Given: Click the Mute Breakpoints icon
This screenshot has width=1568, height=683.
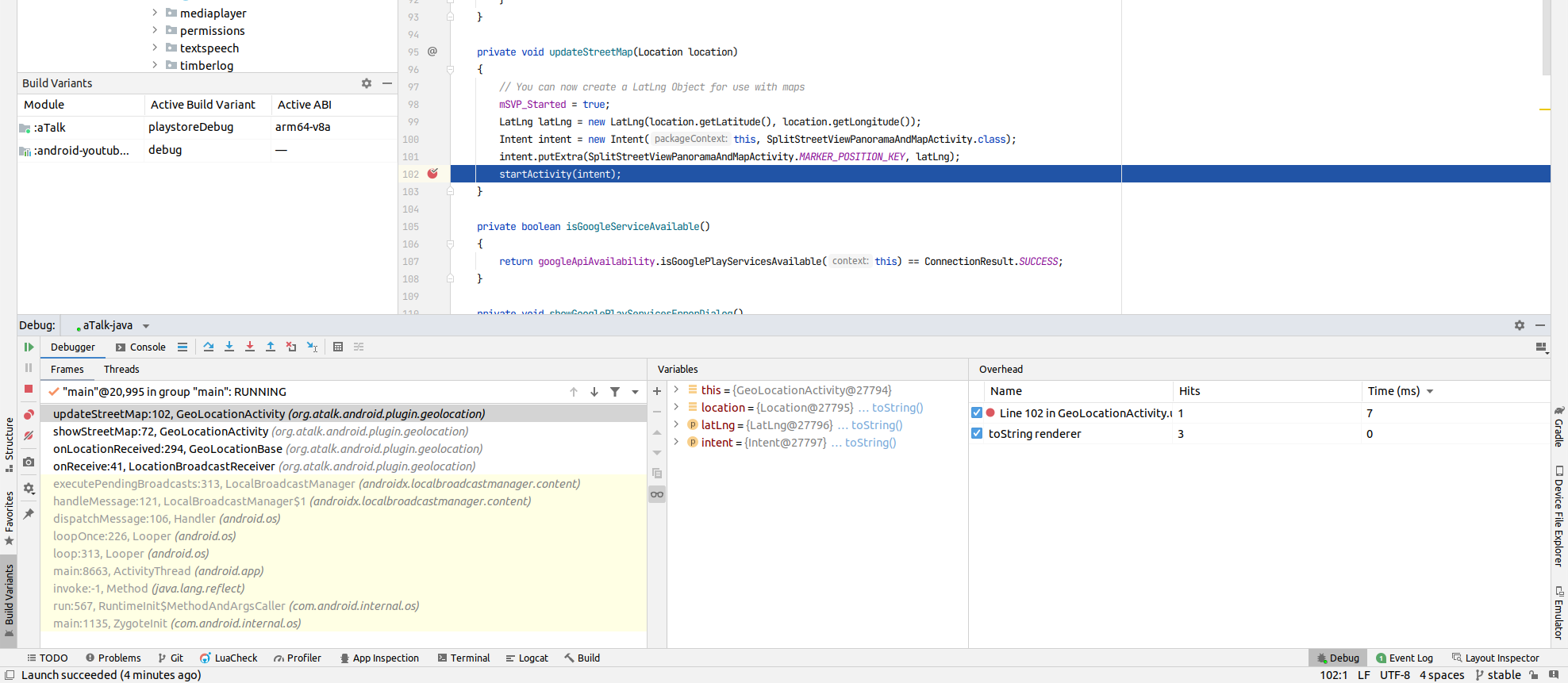Looking at the screenshot, I should click(29, 436).
